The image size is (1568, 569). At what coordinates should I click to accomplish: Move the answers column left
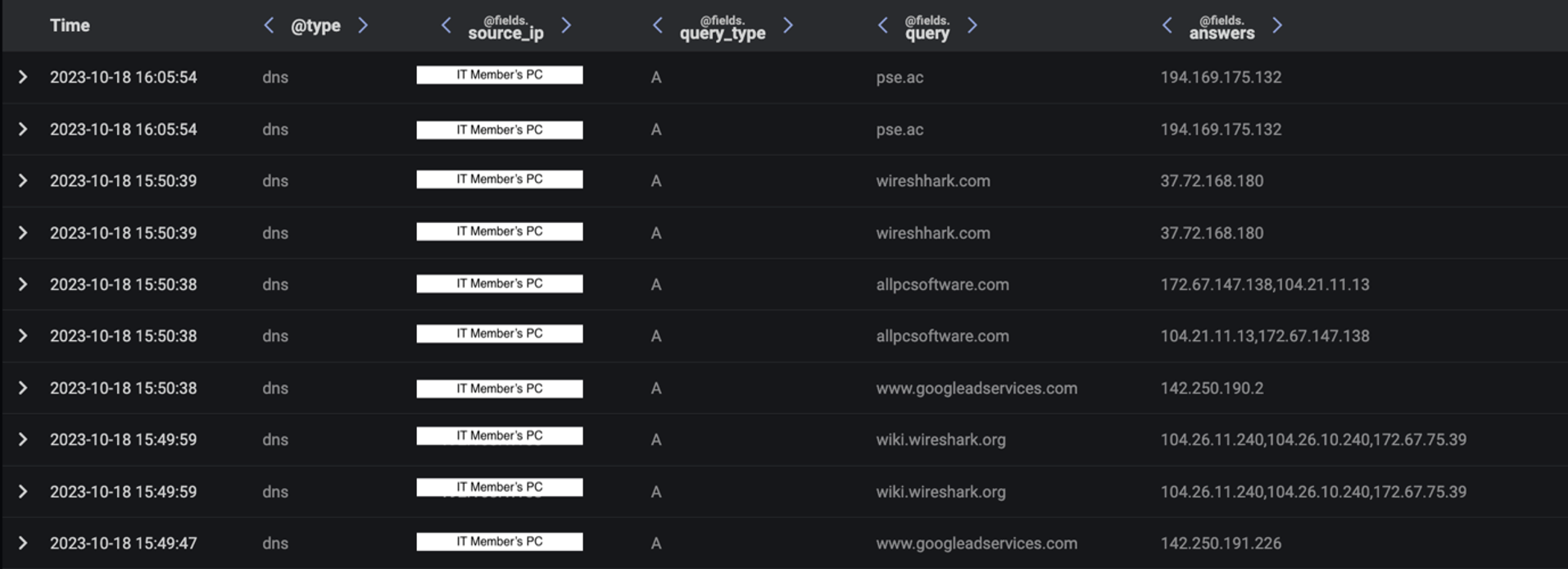(x=1167, y=25)
